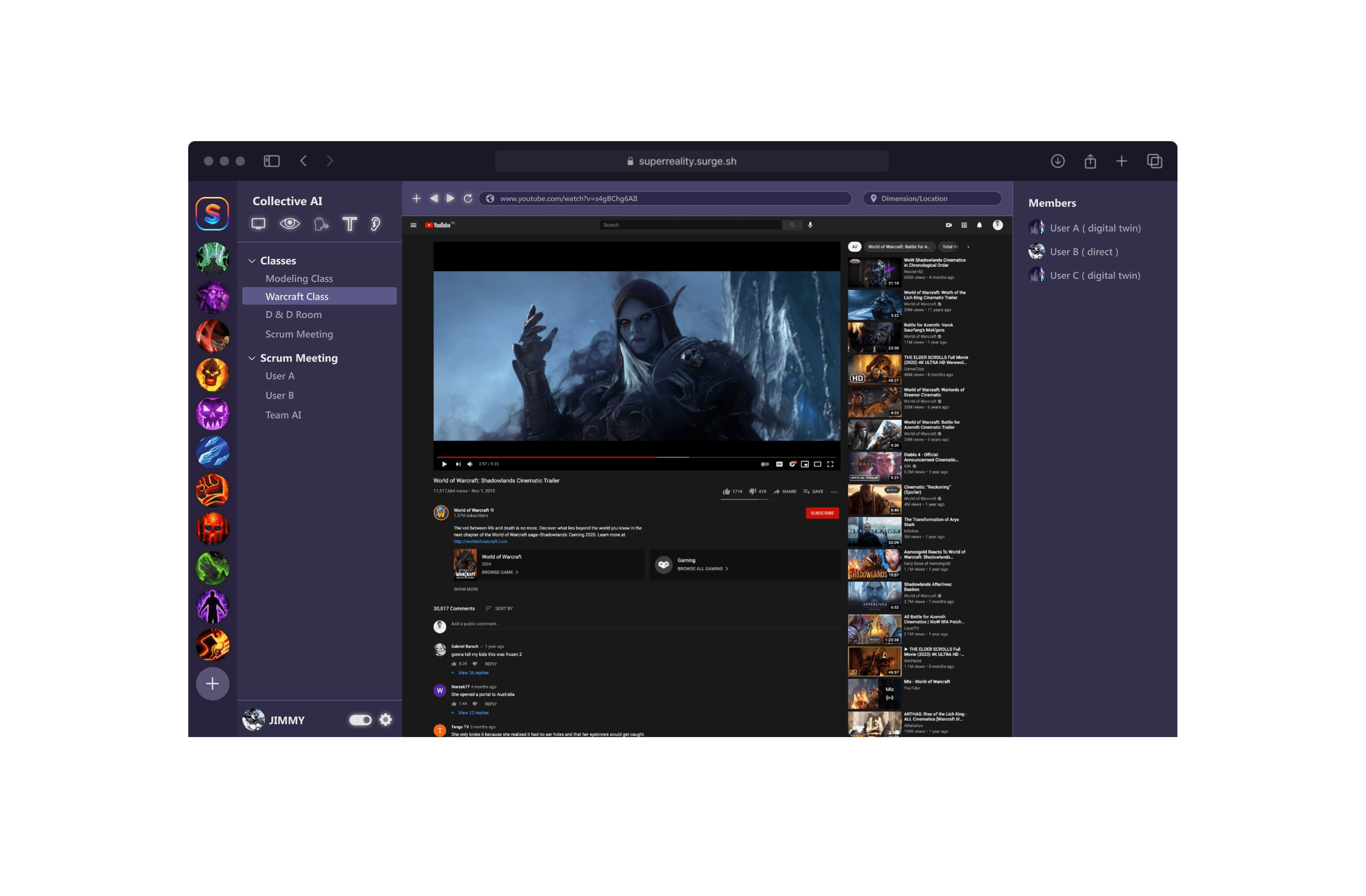Collapse the Scrum Meeting group header
This screenshot has width=1366, height=896.
click(252, 358)
